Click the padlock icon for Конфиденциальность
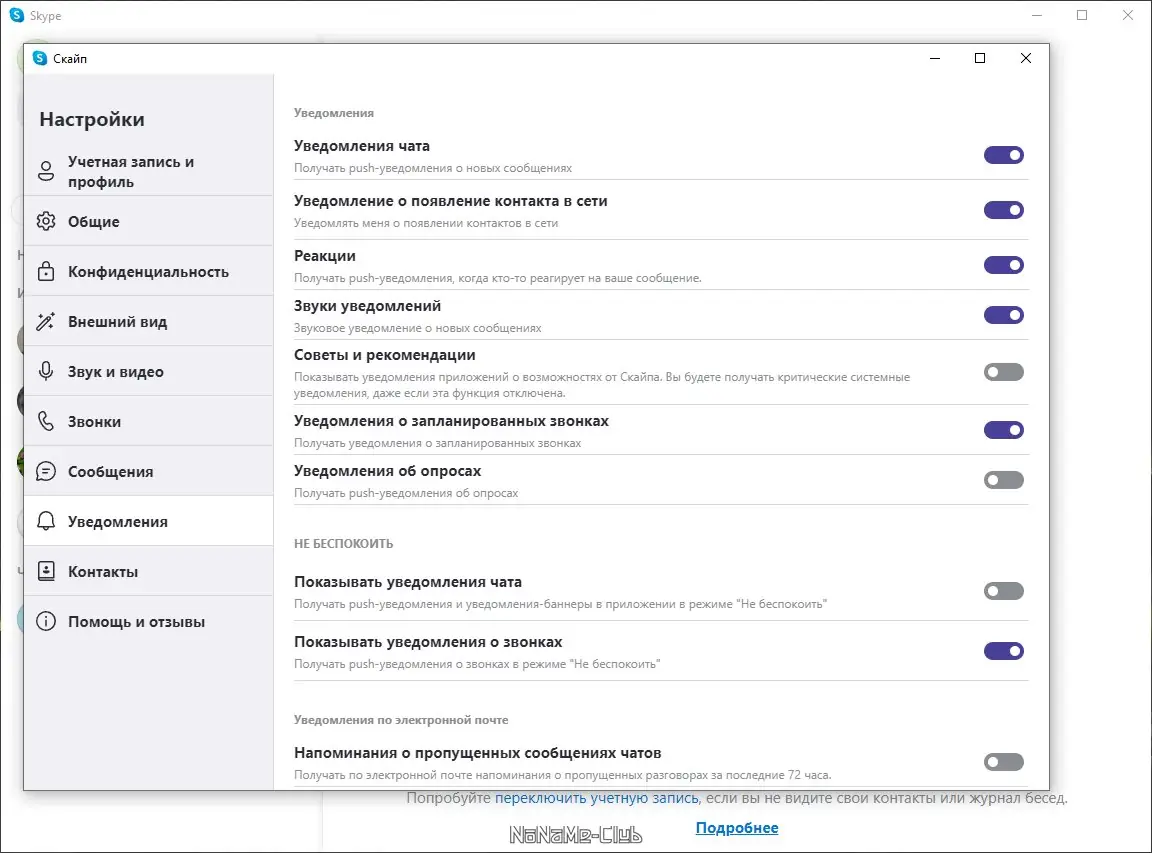Viewport: 1152px width, 853px height. tap(45, 271)
